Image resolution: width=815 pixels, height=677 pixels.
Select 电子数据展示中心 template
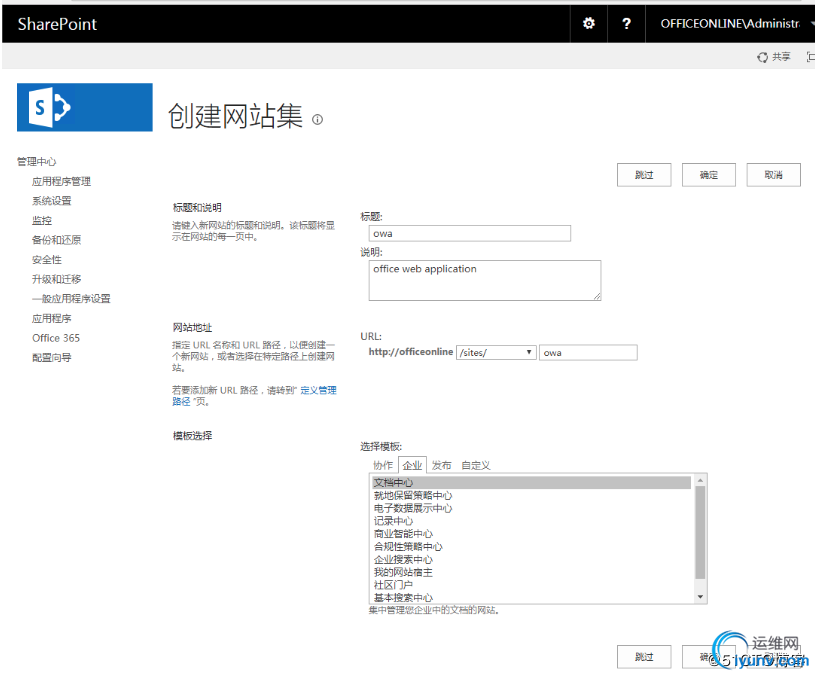[x=532, y=509]
